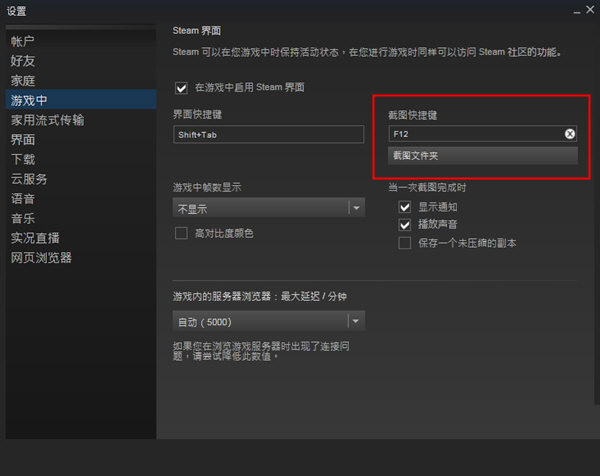Click the 截图文件夹 button
Image resolution: width=600 pixels, height=476 pixels.
(x=483, y=156)
